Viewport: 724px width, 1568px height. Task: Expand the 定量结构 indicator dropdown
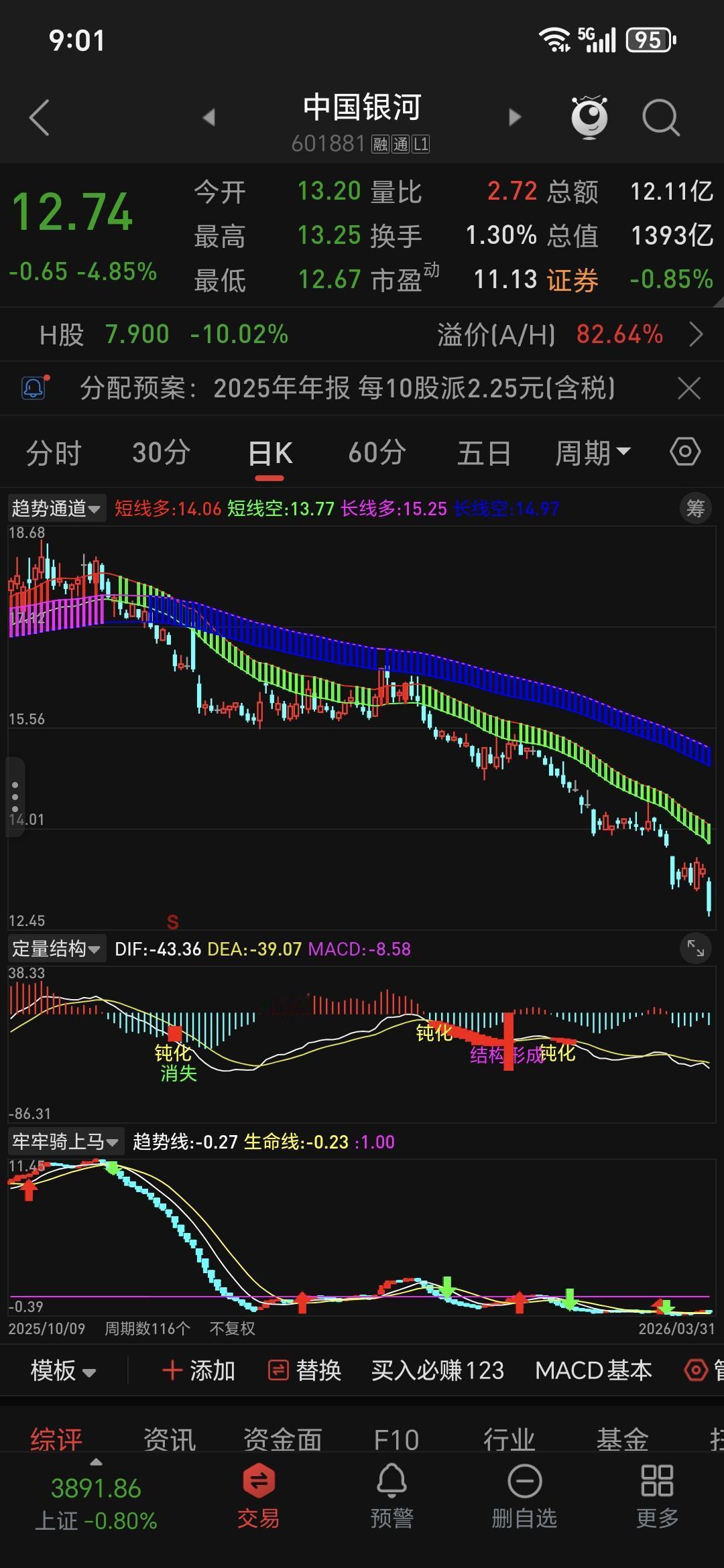[x=56, y=948]
